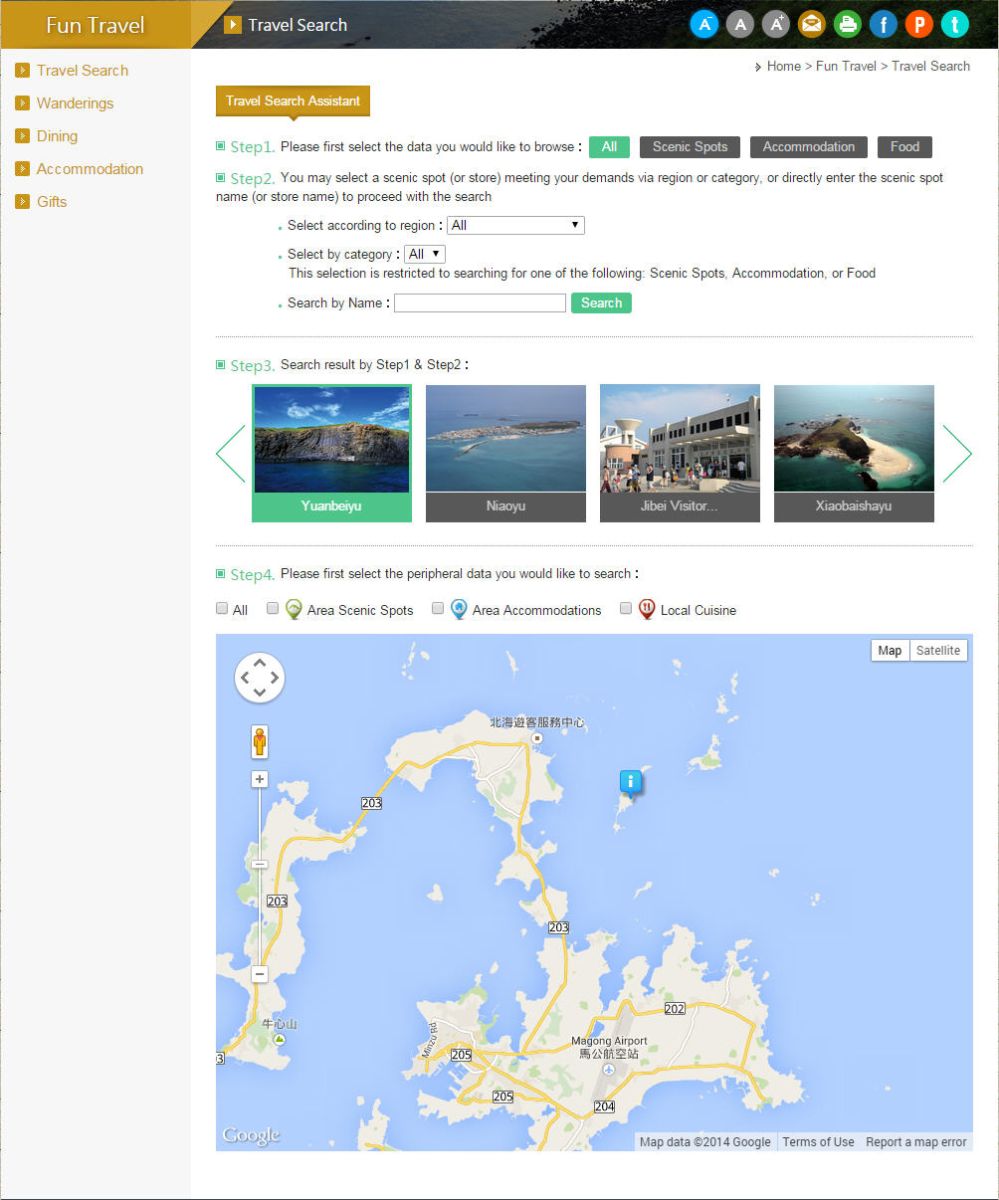Image resolution: width=999 pixels, height=1200 pixels.
Task: Expand the Select by category dropdown
Action: pos(425,255)
